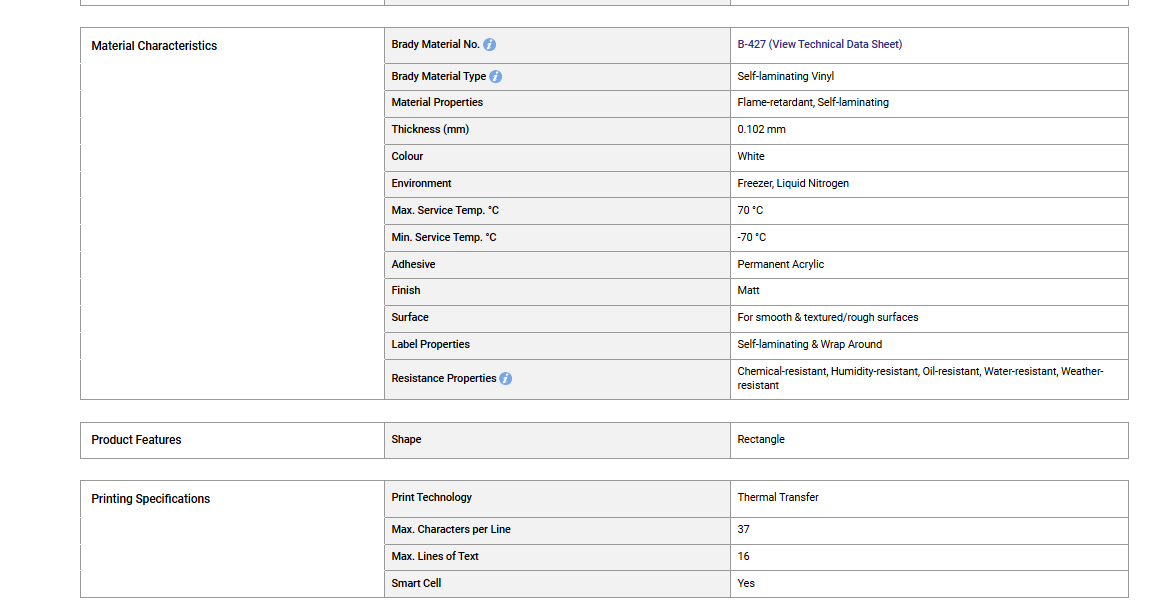The image size is (1163, 611).
Task: Click the White colour value
Action: tap(751, 156)
